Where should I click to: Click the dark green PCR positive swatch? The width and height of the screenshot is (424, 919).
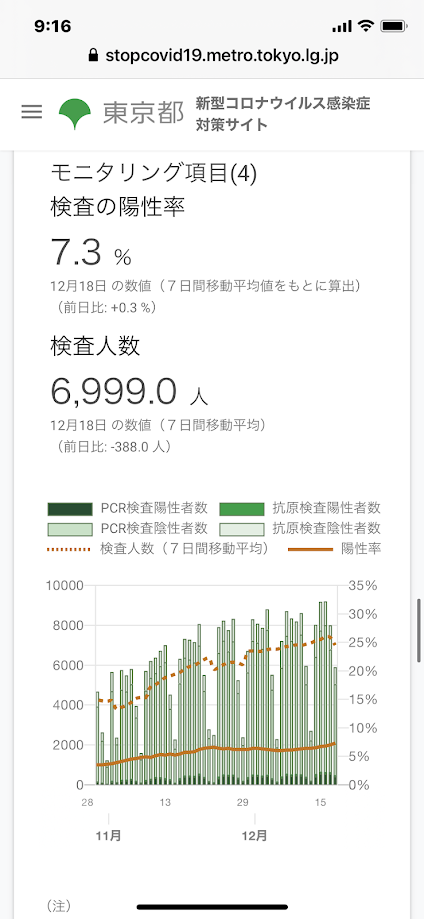point(70,508)
